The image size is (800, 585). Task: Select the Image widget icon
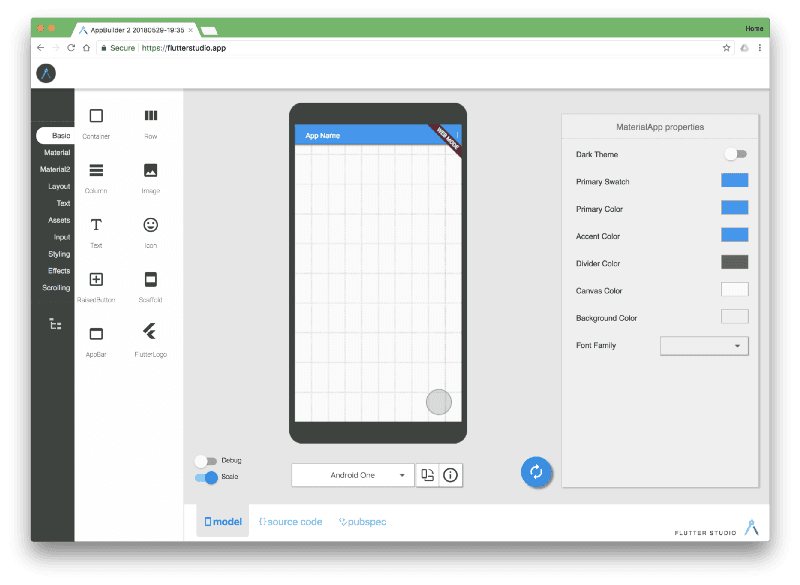(150, 170)
